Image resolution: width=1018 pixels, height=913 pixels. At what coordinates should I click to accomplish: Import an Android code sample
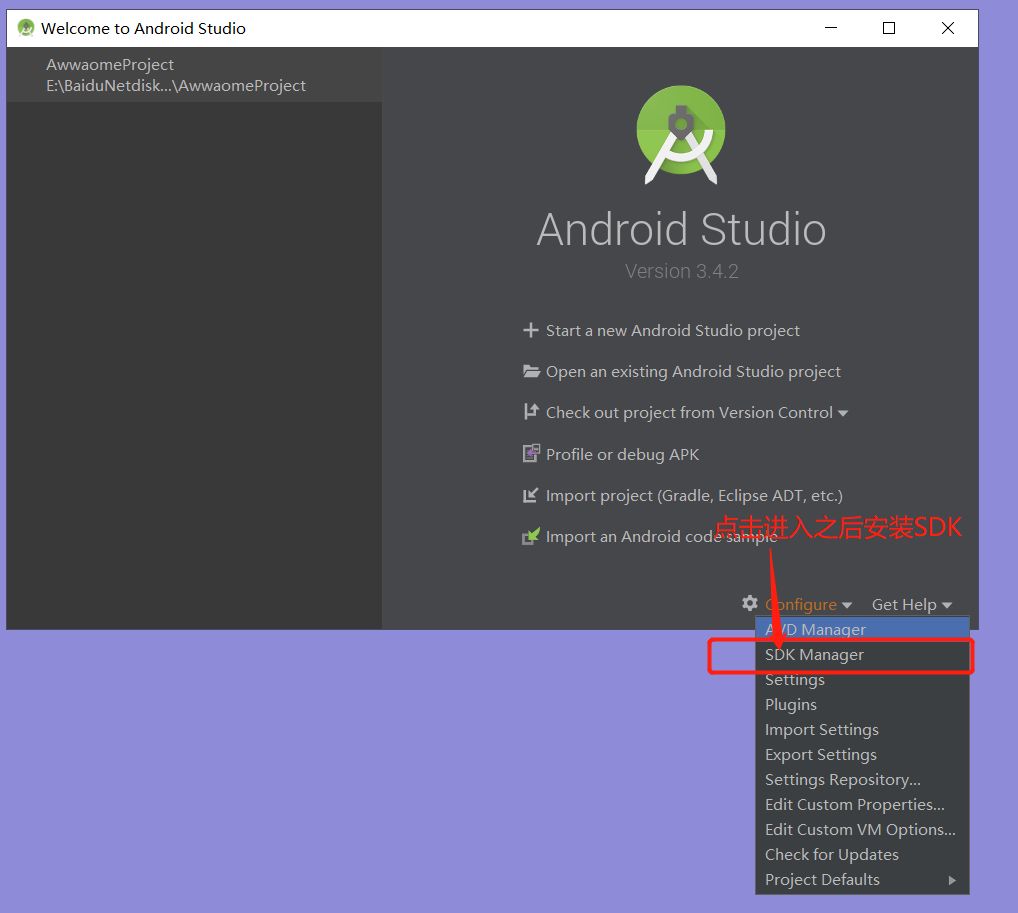pos(662,536)
